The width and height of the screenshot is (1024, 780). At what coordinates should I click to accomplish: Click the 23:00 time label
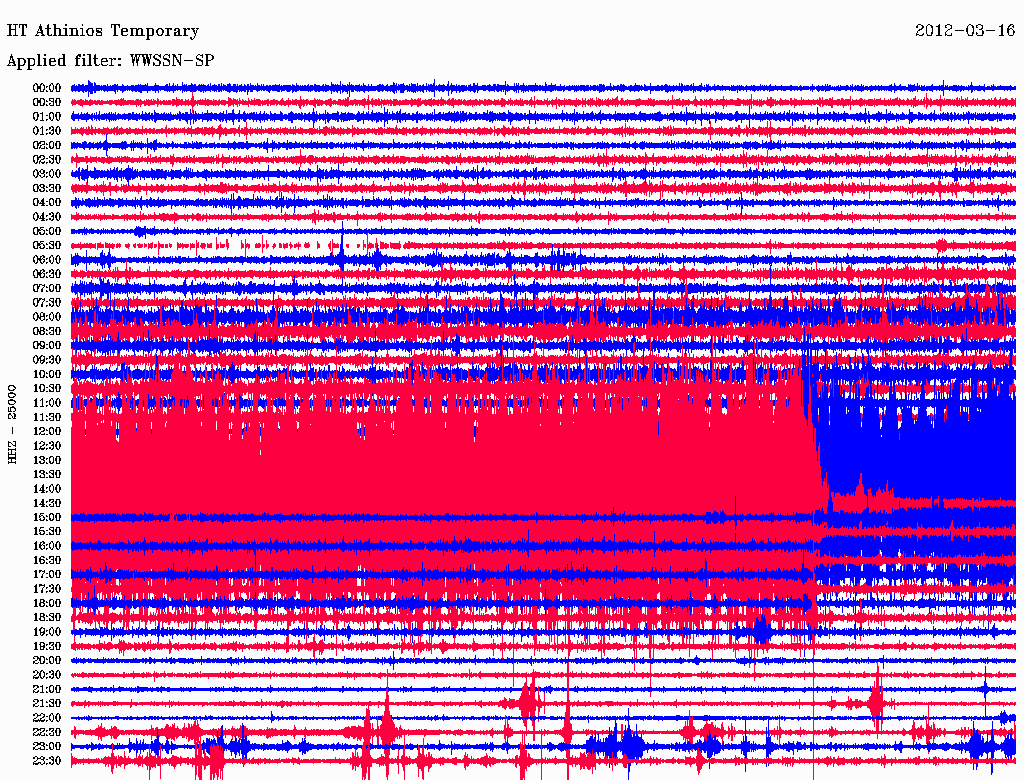(x=47, y=746)
